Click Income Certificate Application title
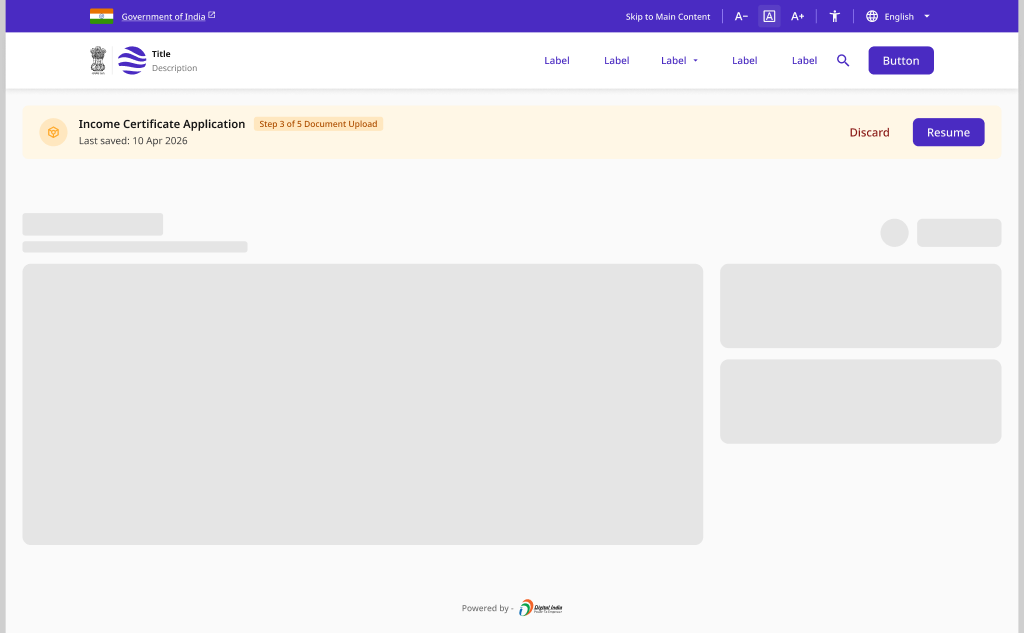Viewport: 1024px width, 633px height. point(162,124)
